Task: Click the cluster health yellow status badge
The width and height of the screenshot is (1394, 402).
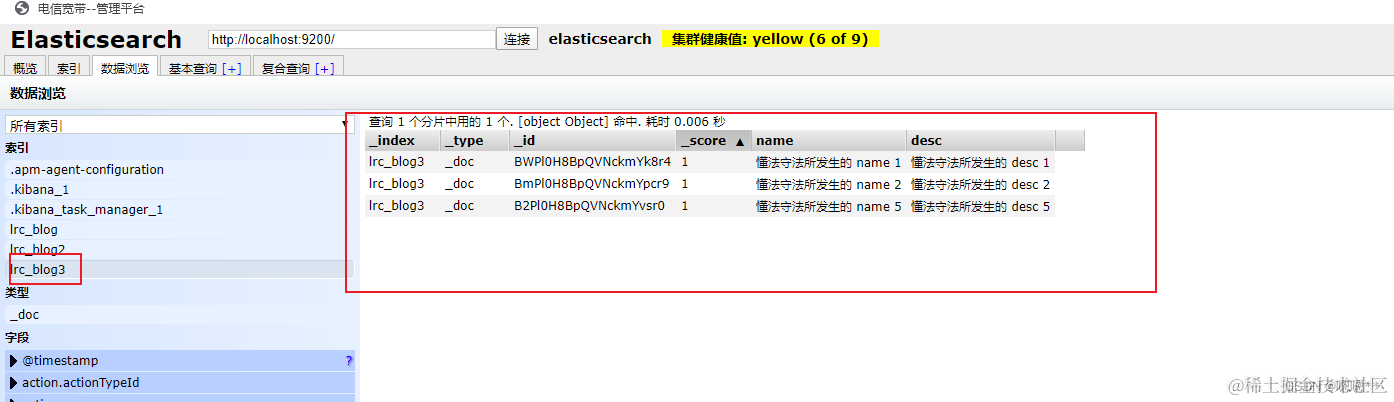Action: [x=770, y=39]
